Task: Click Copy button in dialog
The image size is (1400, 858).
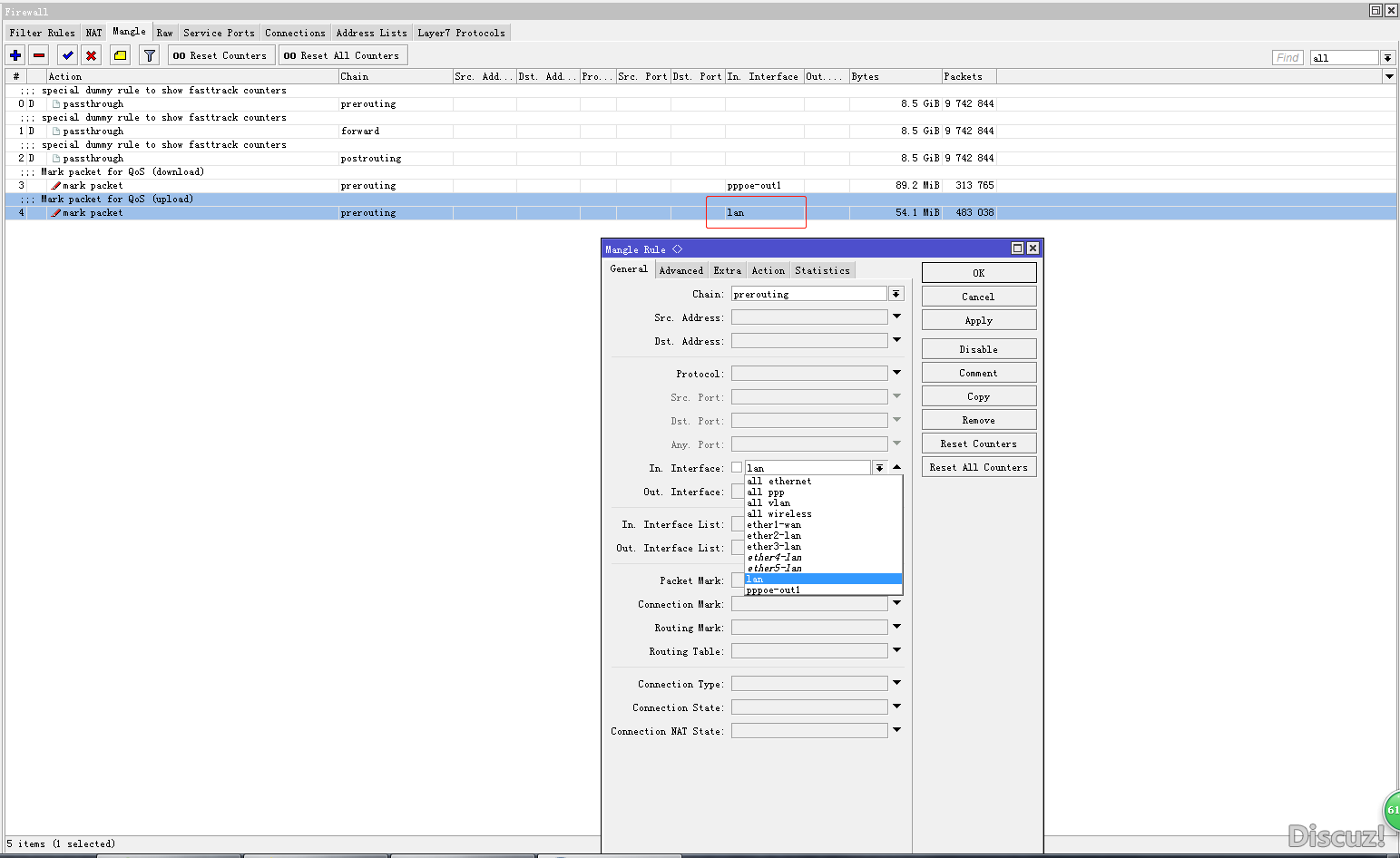Action: coord(979,396)
